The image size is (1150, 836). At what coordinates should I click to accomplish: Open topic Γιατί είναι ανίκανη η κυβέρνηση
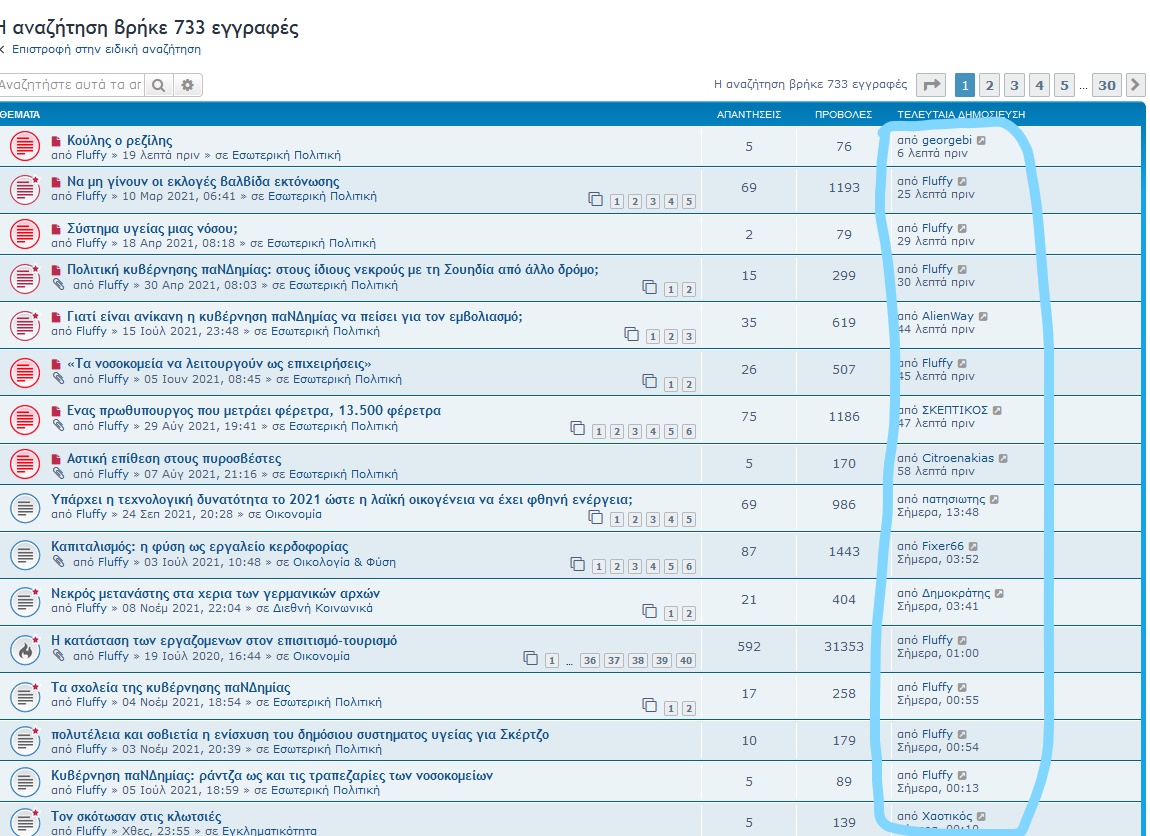pos(295,316)
